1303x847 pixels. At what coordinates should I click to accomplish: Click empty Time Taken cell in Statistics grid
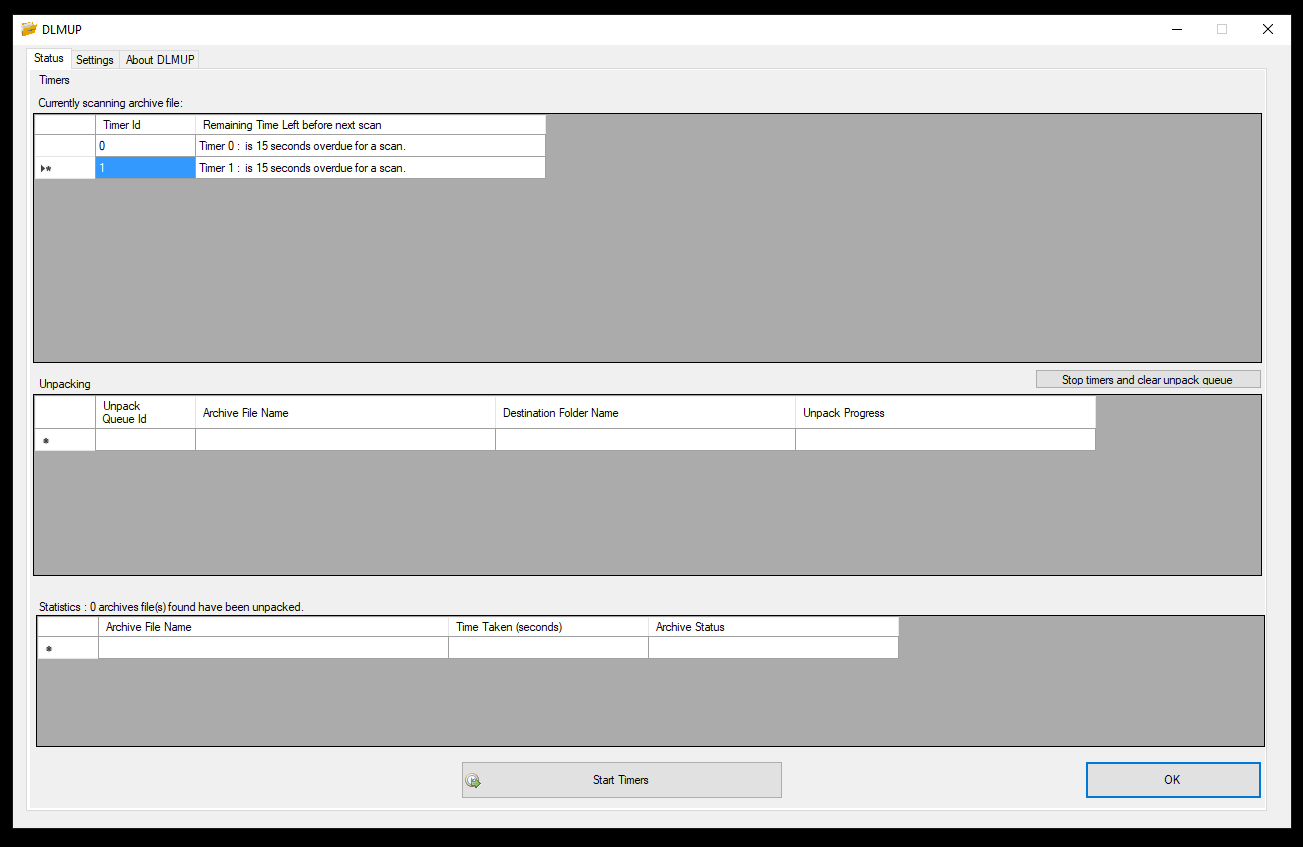(x=548, y=648)
